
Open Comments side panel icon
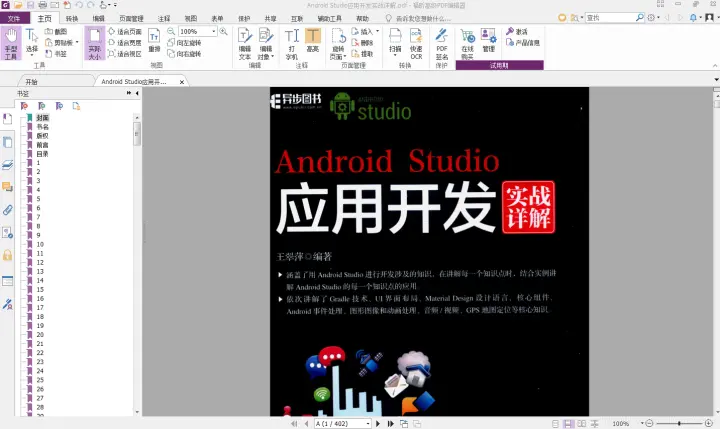click(7, 187)
